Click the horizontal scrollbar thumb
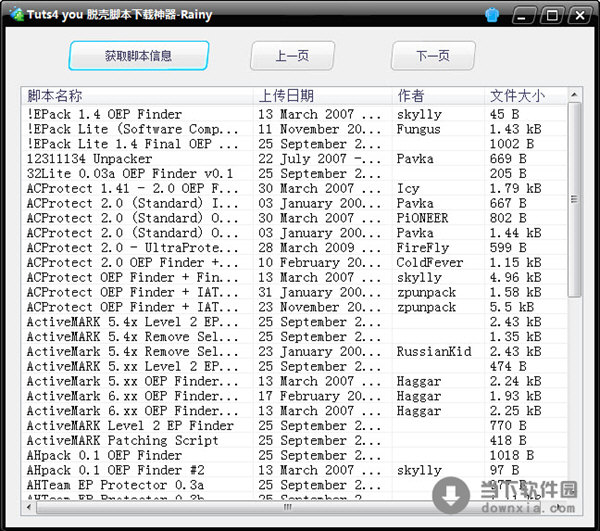The width and height of the screenshot is (600, 531). (x=287, y=508)
